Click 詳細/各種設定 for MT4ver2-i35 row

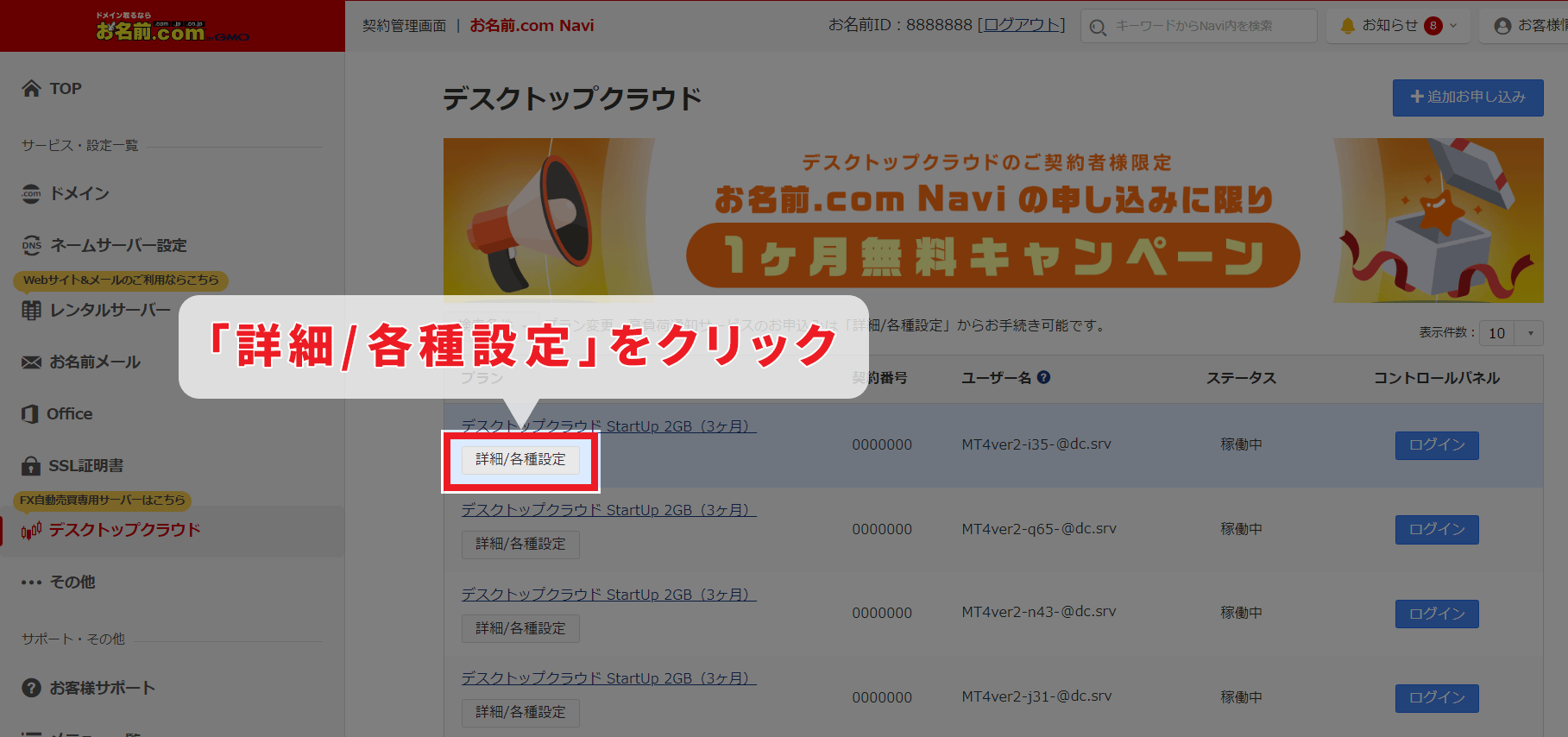tap(520, 460)
